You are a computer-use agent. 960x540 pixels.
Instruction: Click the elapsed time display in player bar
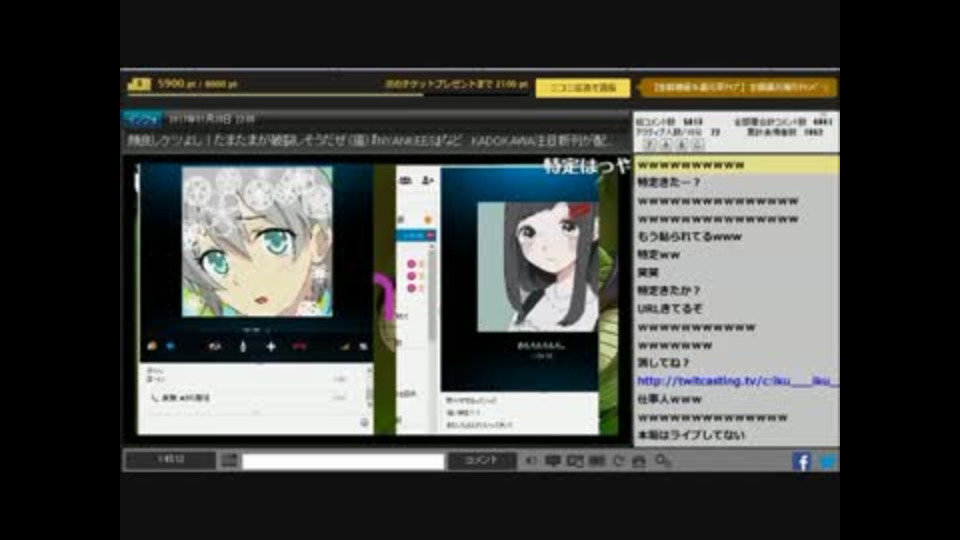point(171,459)
